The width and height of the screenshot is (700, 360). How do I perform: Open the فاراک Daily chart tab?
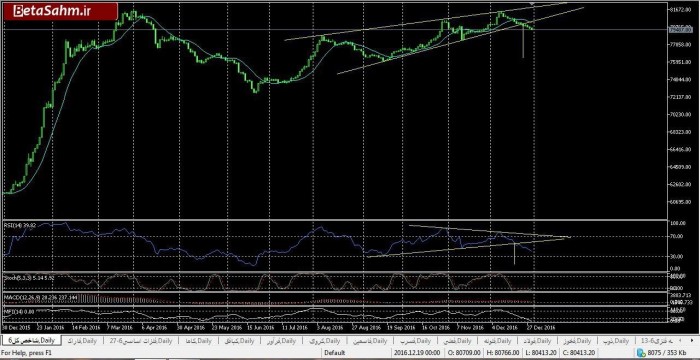click(83, 341)
